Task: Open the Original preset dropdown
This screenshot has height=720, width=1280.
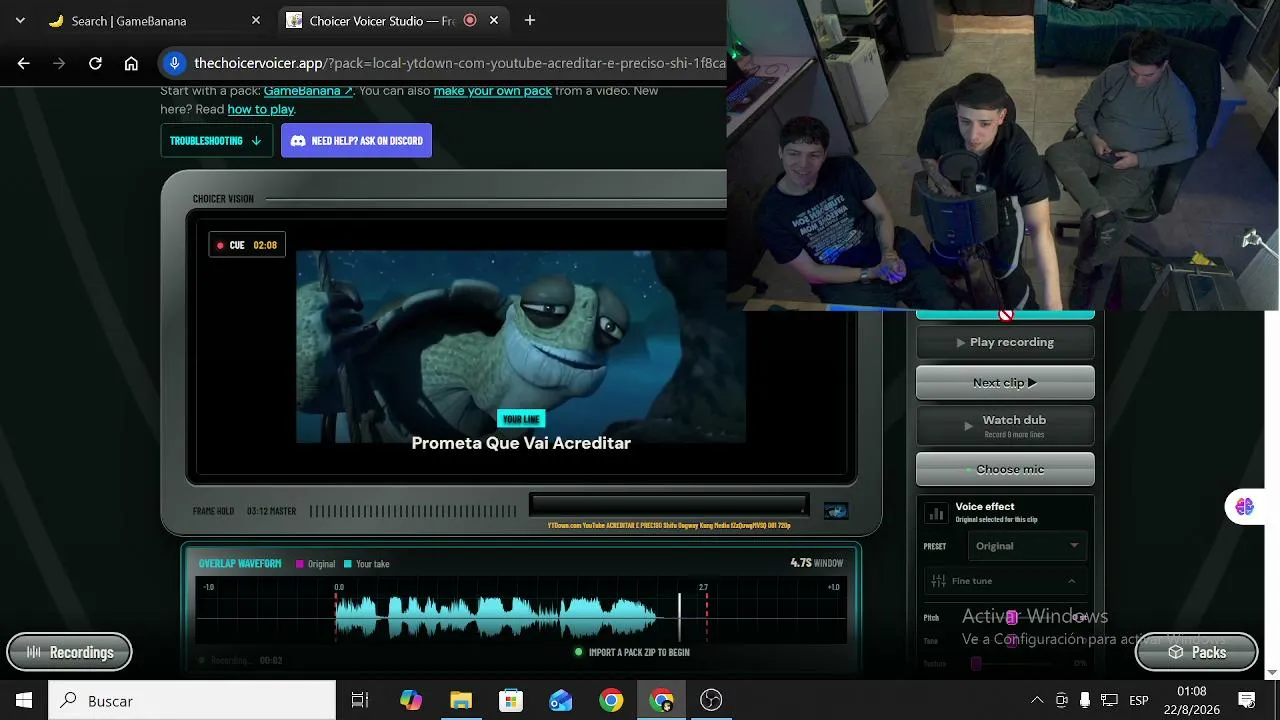Action: 1027,546
